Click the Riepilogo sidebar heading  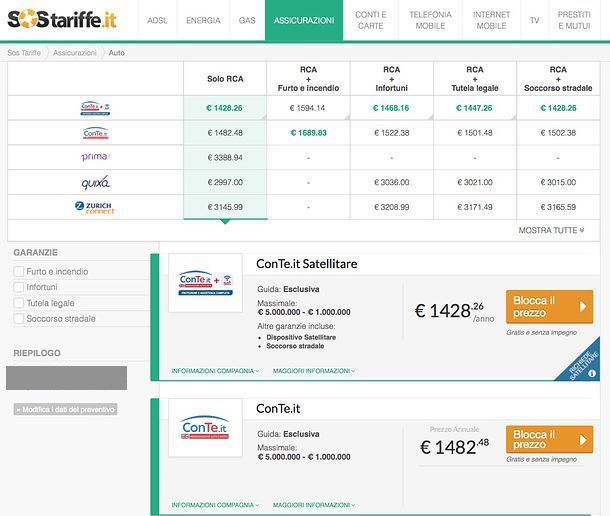pyautogui.click(x=37, y=353)
